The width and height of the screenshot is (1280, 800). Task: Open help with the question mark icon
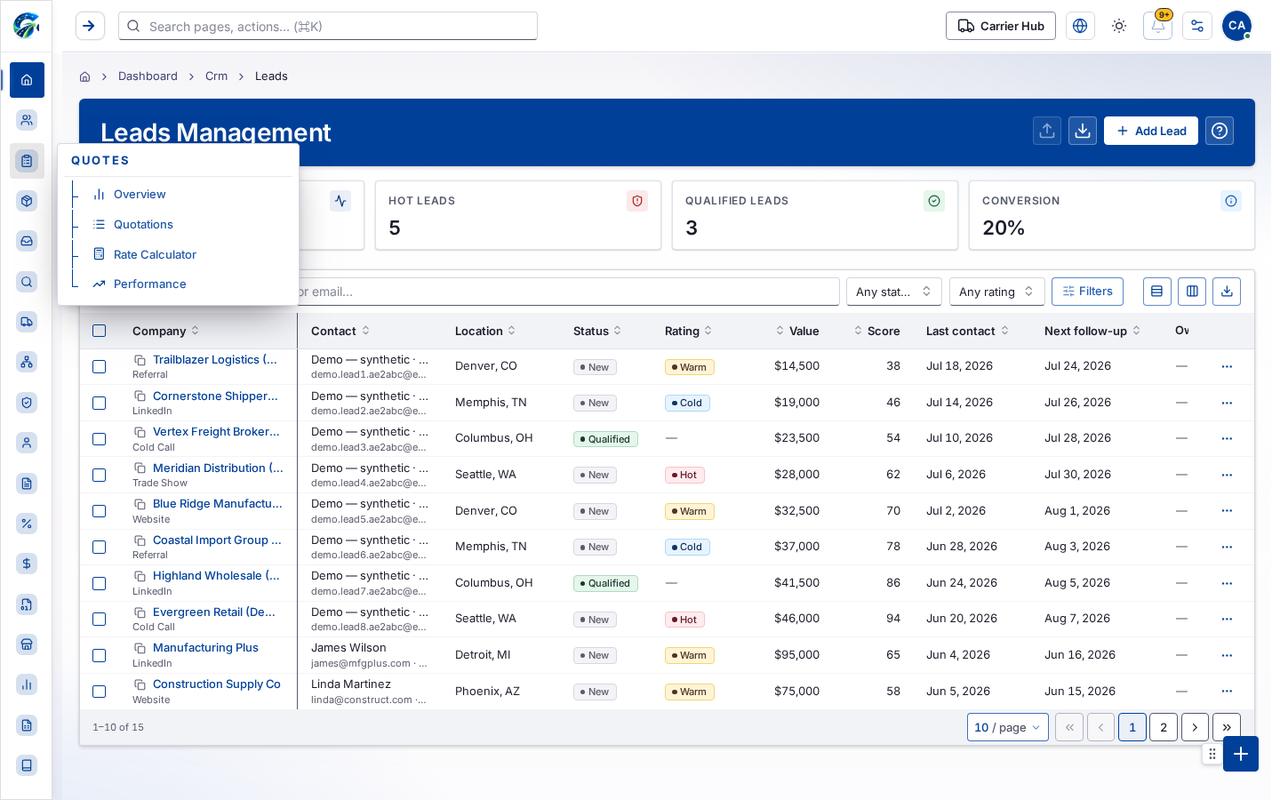click(1219, 131)
